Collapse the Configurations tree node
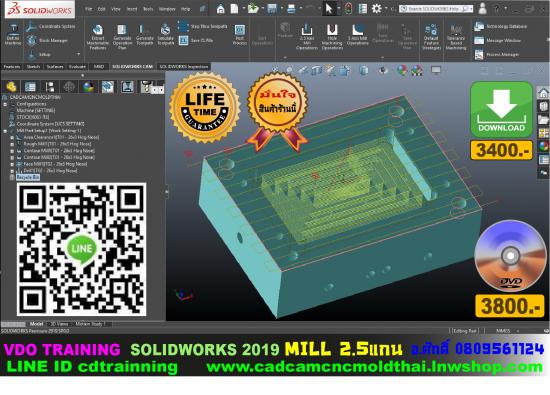 [5, 104]
